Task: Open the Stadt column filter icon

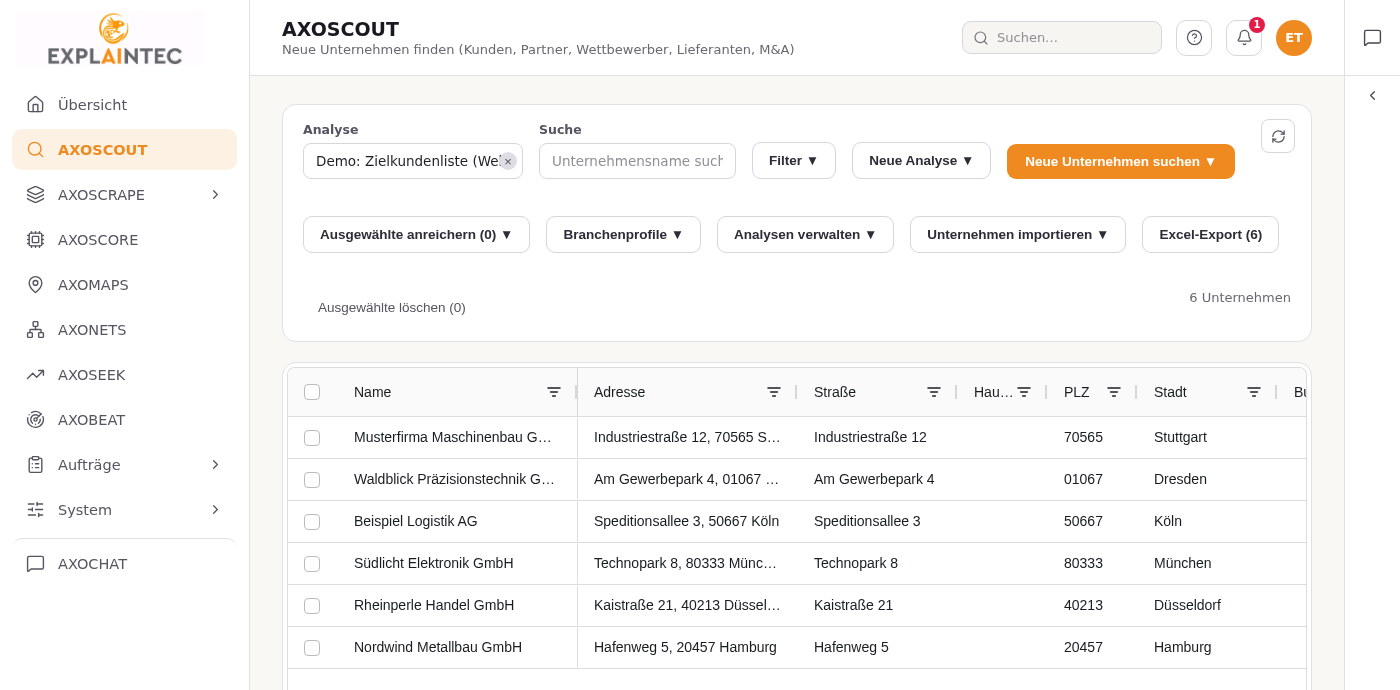Action: click(1254, 392)
